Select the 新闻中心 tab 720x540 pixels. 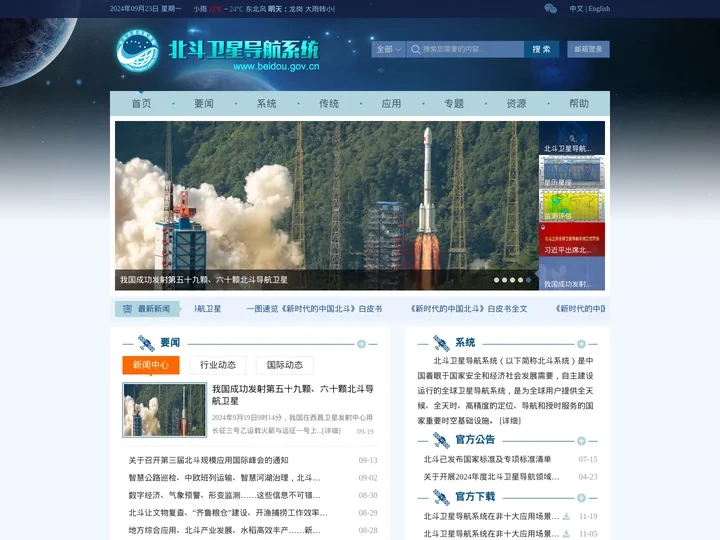click(x=151, y=365)
